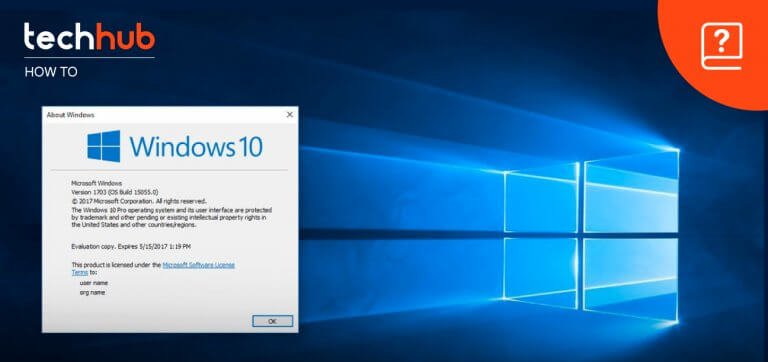
Task: Click the "Microsoft Windows" text line
Action: click(x=96, y=183)
